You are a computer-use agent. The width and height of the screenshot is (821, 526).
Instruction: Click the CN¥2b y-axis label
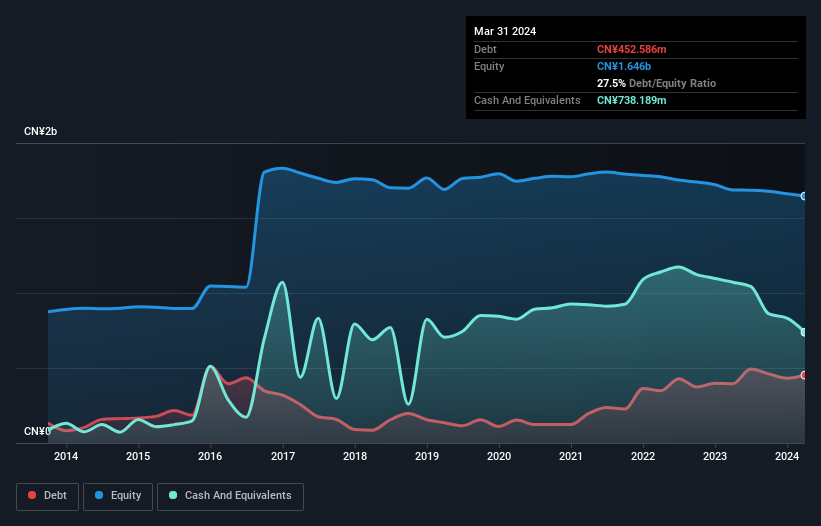click(x=40, y=131)
